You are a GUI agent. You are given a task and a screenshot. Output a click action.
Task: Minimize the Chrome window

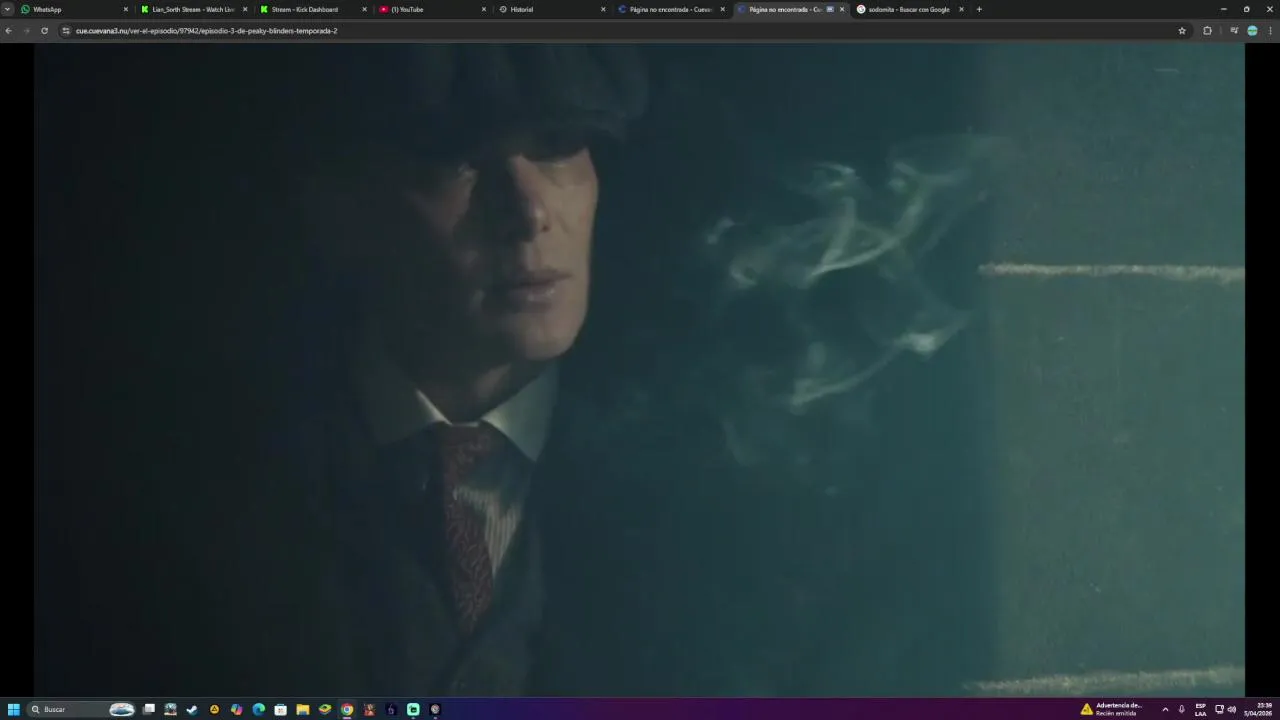1223,9
